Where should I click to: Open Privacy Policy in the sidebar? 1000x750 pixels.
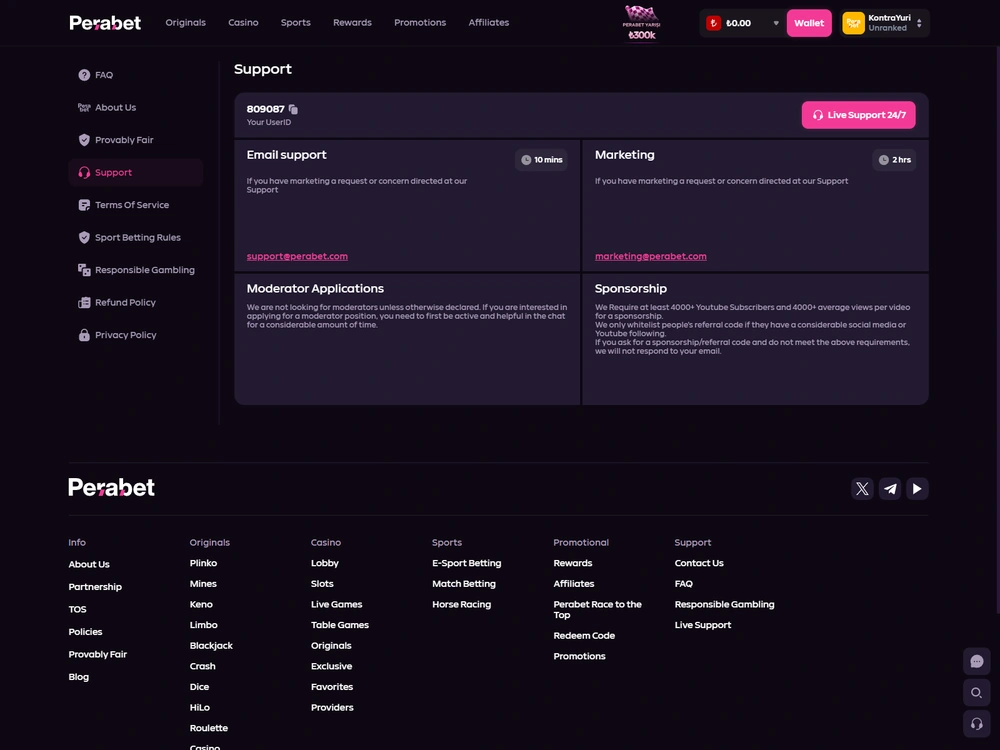136,335
